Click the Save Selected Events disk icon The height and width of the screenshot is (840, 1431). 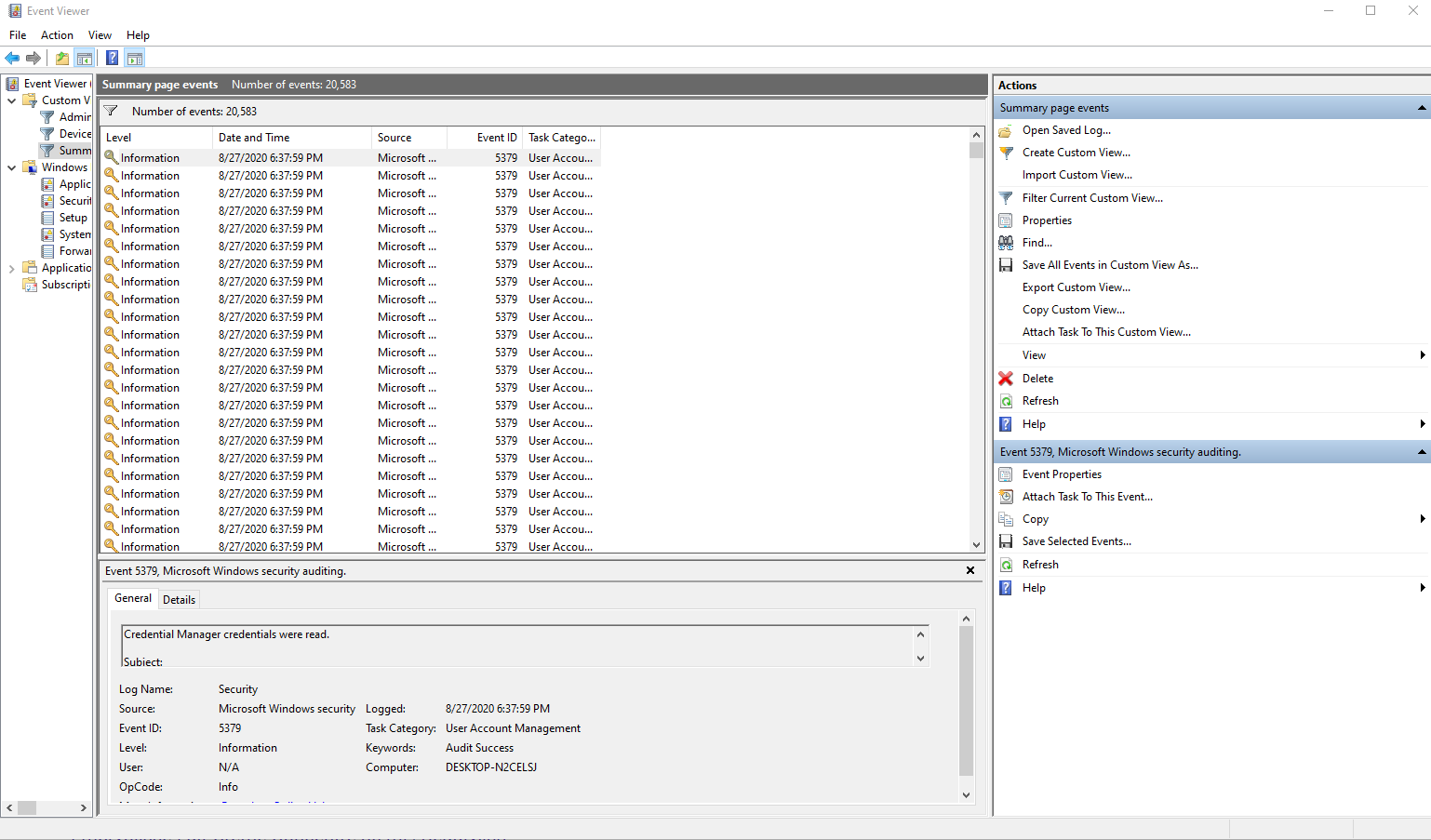1006,541
